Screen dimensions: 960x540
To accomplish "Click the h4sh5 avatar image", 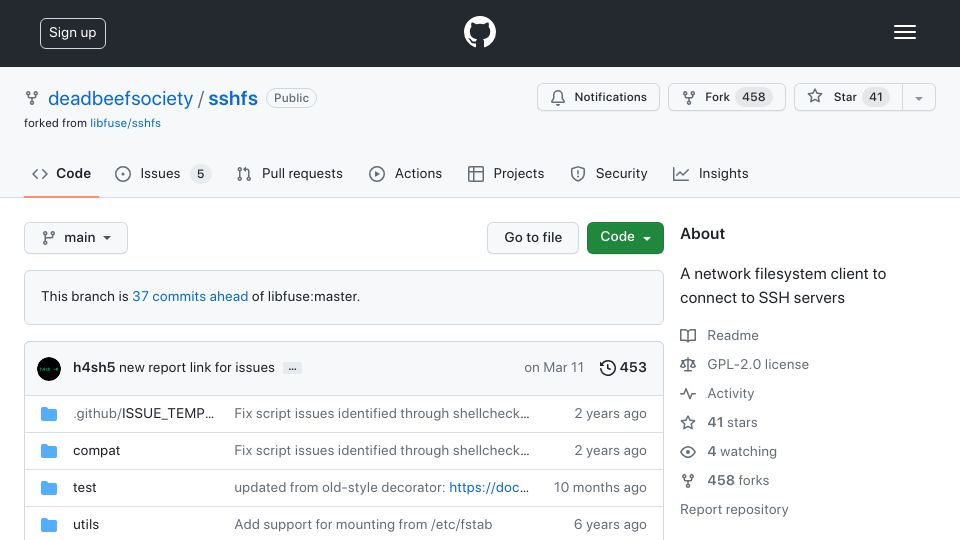I will point(49,369).
